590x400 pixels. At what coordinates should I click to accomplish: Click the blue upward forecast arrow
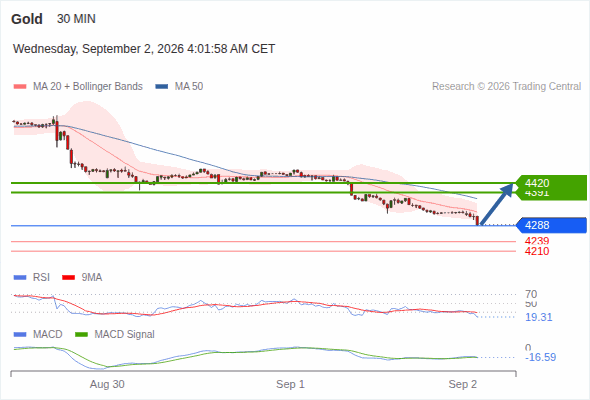[x=496, y=204]
